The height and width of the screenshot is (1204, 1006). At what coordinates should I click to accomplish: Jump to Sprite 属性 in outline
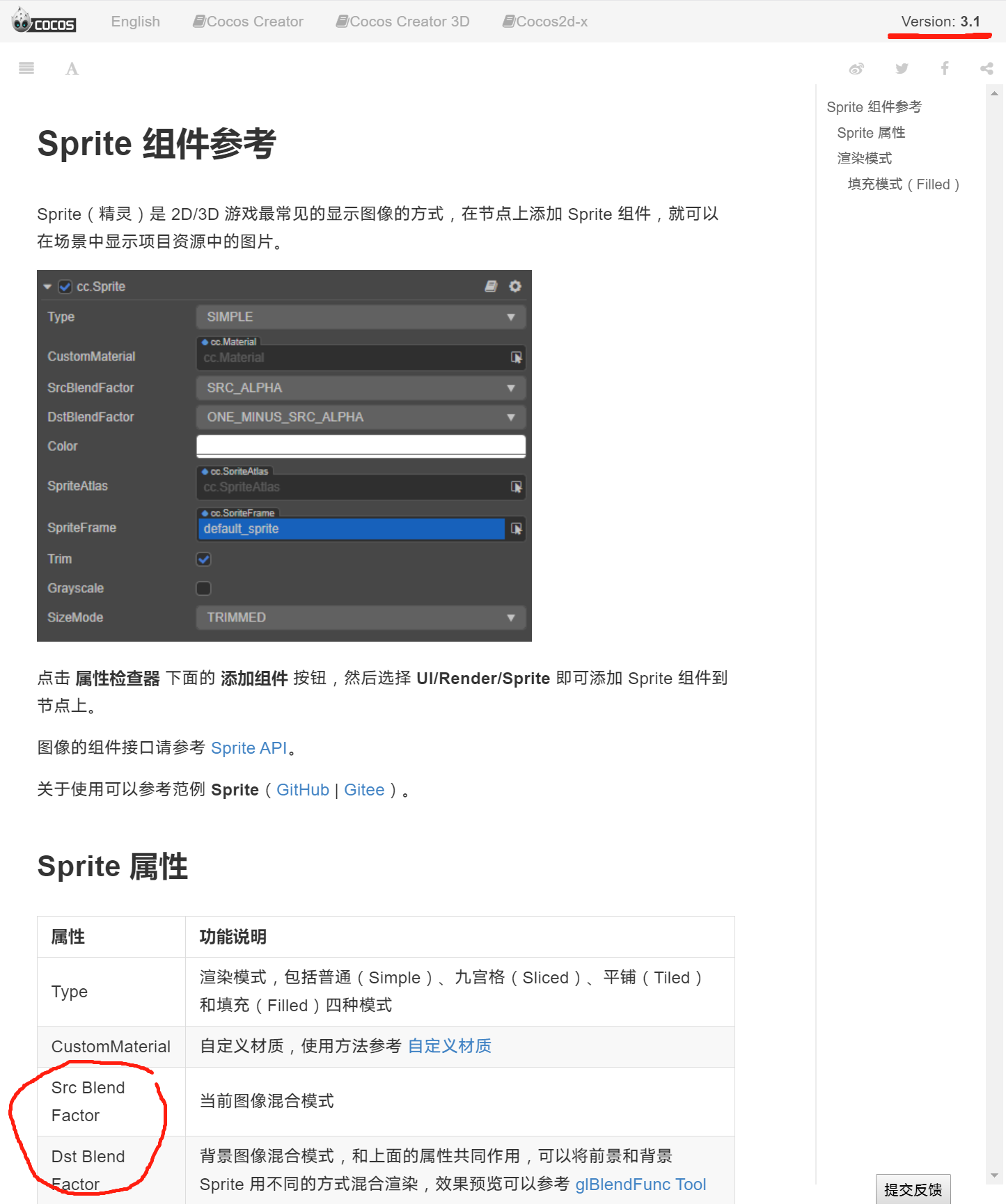point(871,132)
